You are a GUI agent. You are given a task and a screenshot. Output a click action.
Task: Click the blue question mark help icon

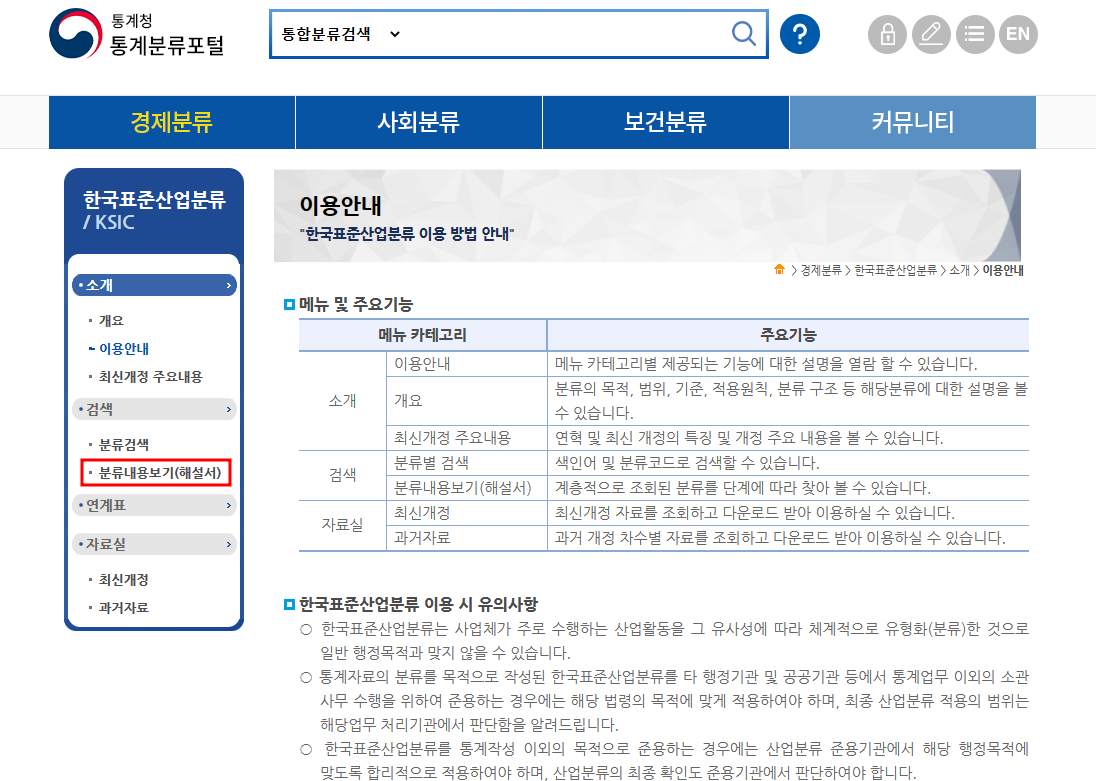[x=800, y=34]
